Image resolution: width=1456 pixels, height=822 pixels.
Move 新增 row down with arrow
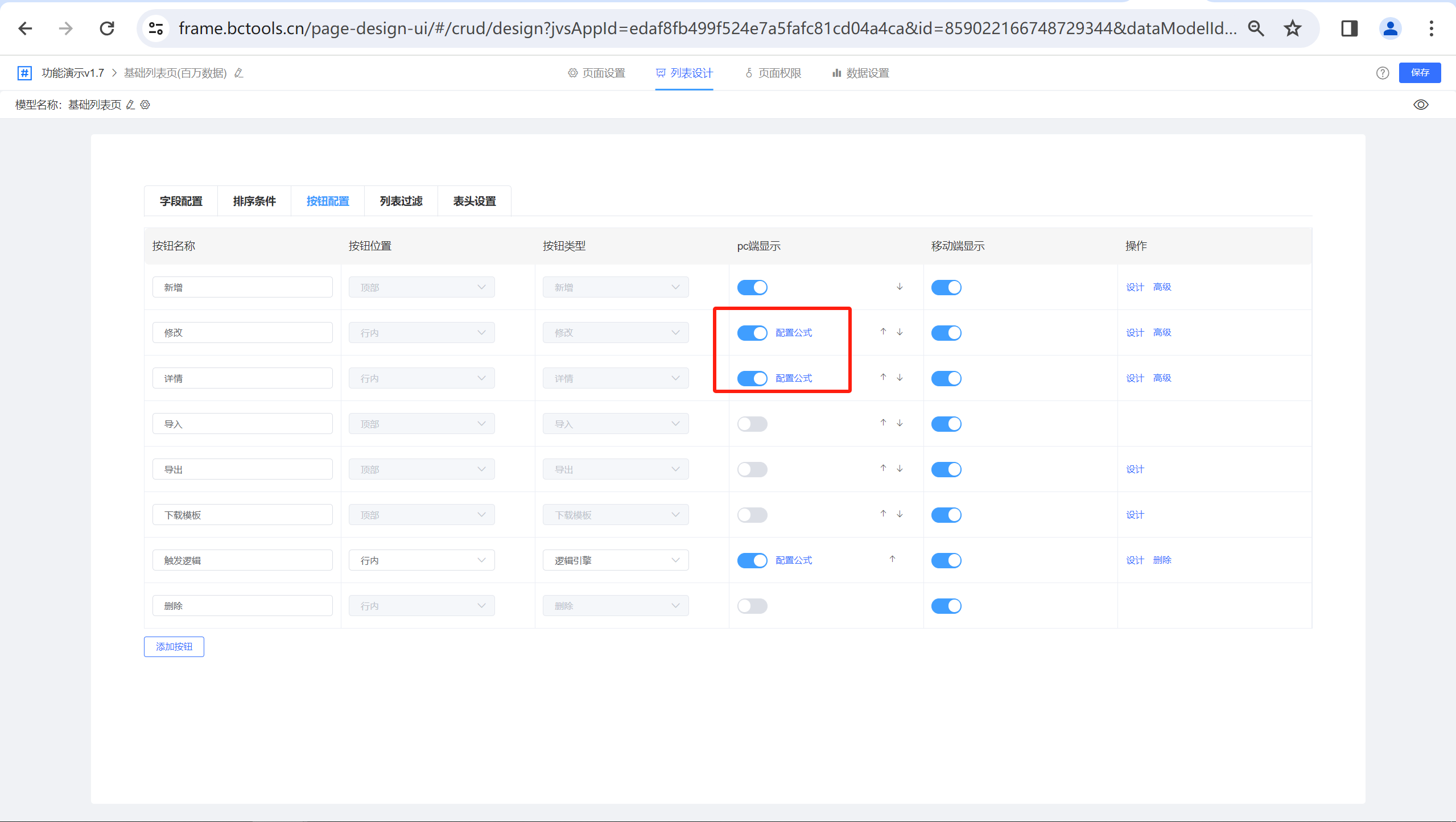tap(900, 287)
